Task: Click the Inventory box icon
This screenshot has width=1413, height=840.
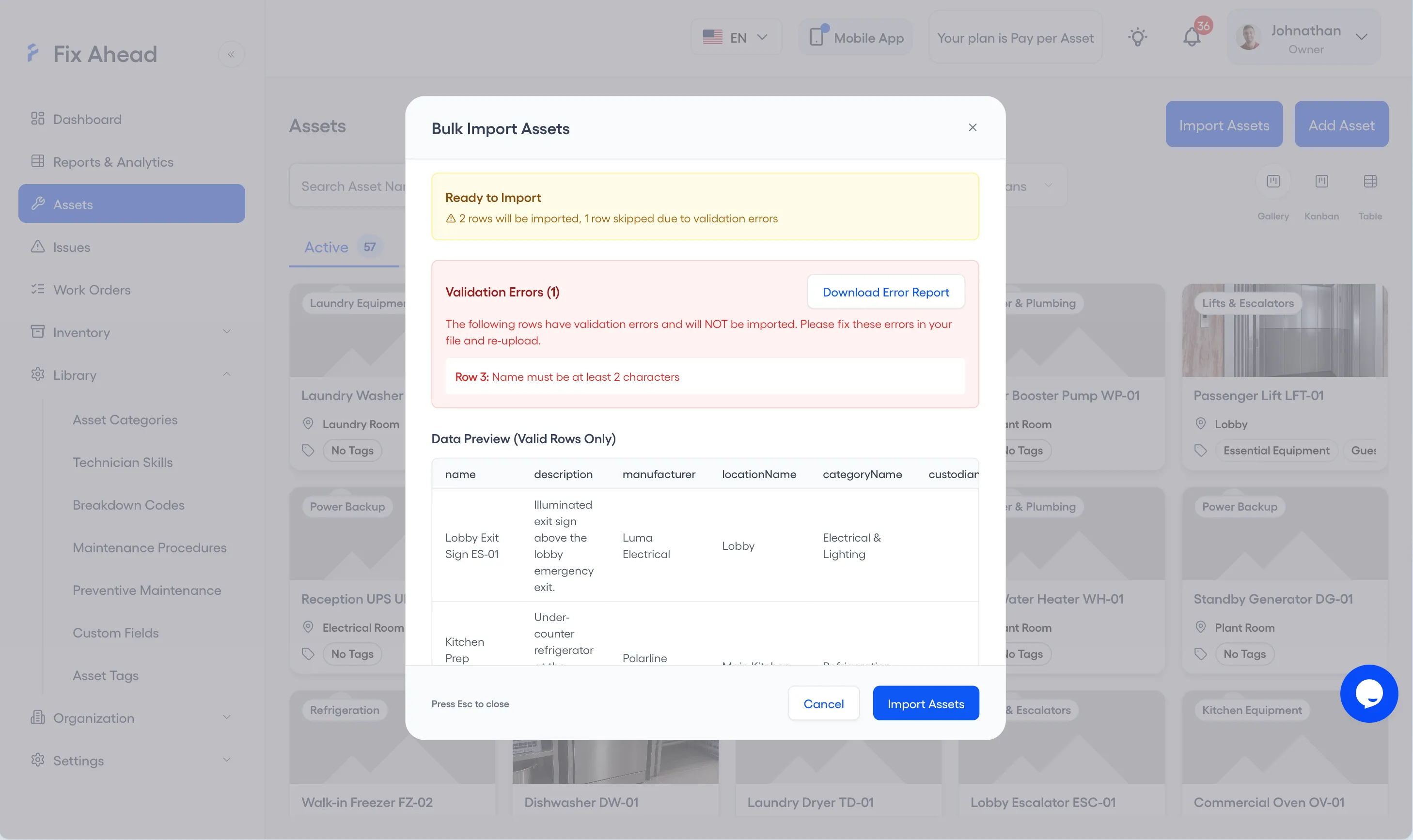Action: [37, 332]
